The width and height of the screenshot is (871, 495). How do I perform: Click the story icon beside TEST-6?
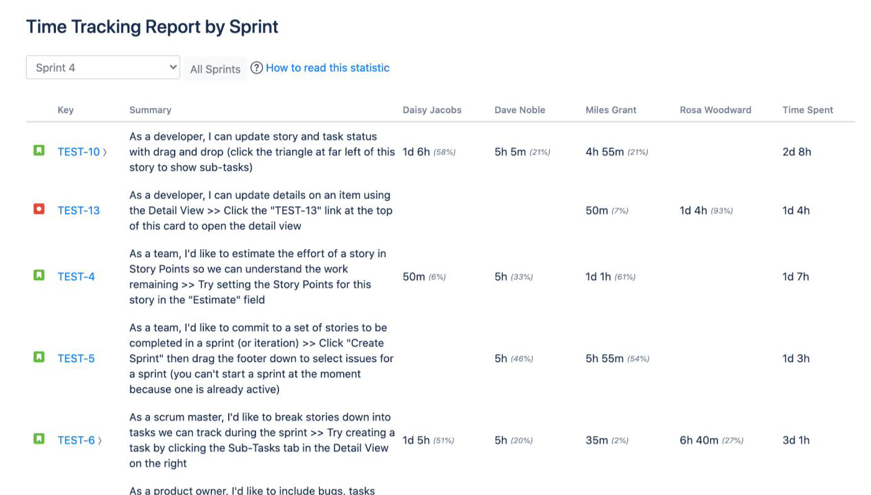pos(39,439)
